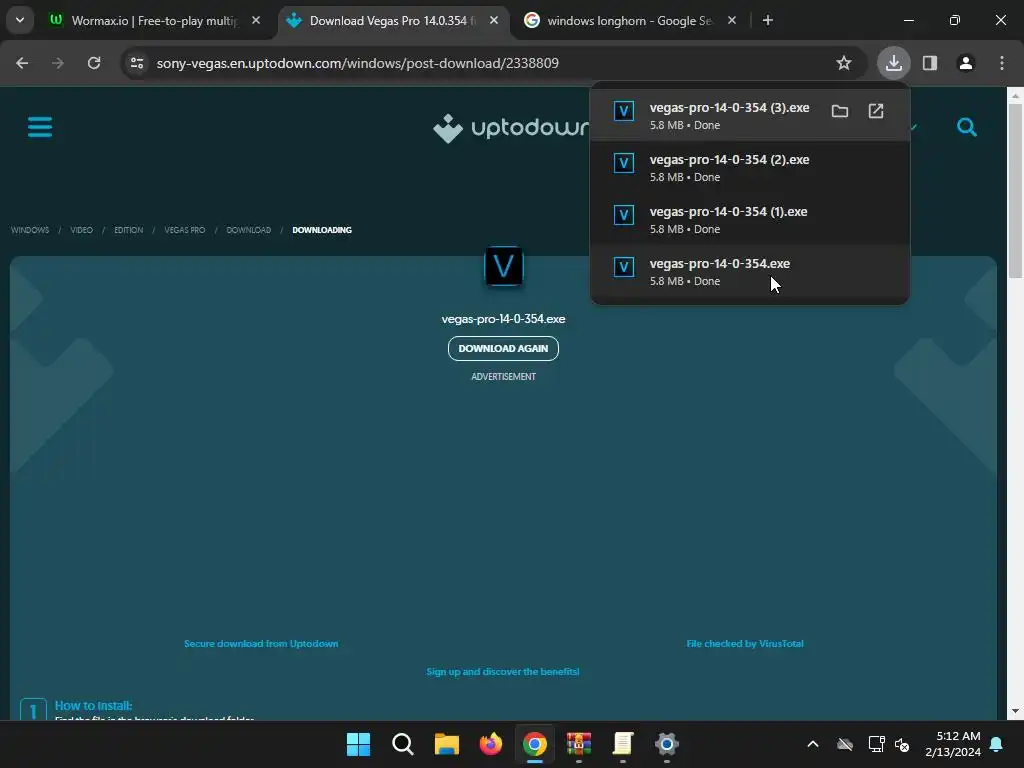Toggle the Chrome downloads button
The height and width of the screenshot is (768, 1024).
tap(893, 63)
